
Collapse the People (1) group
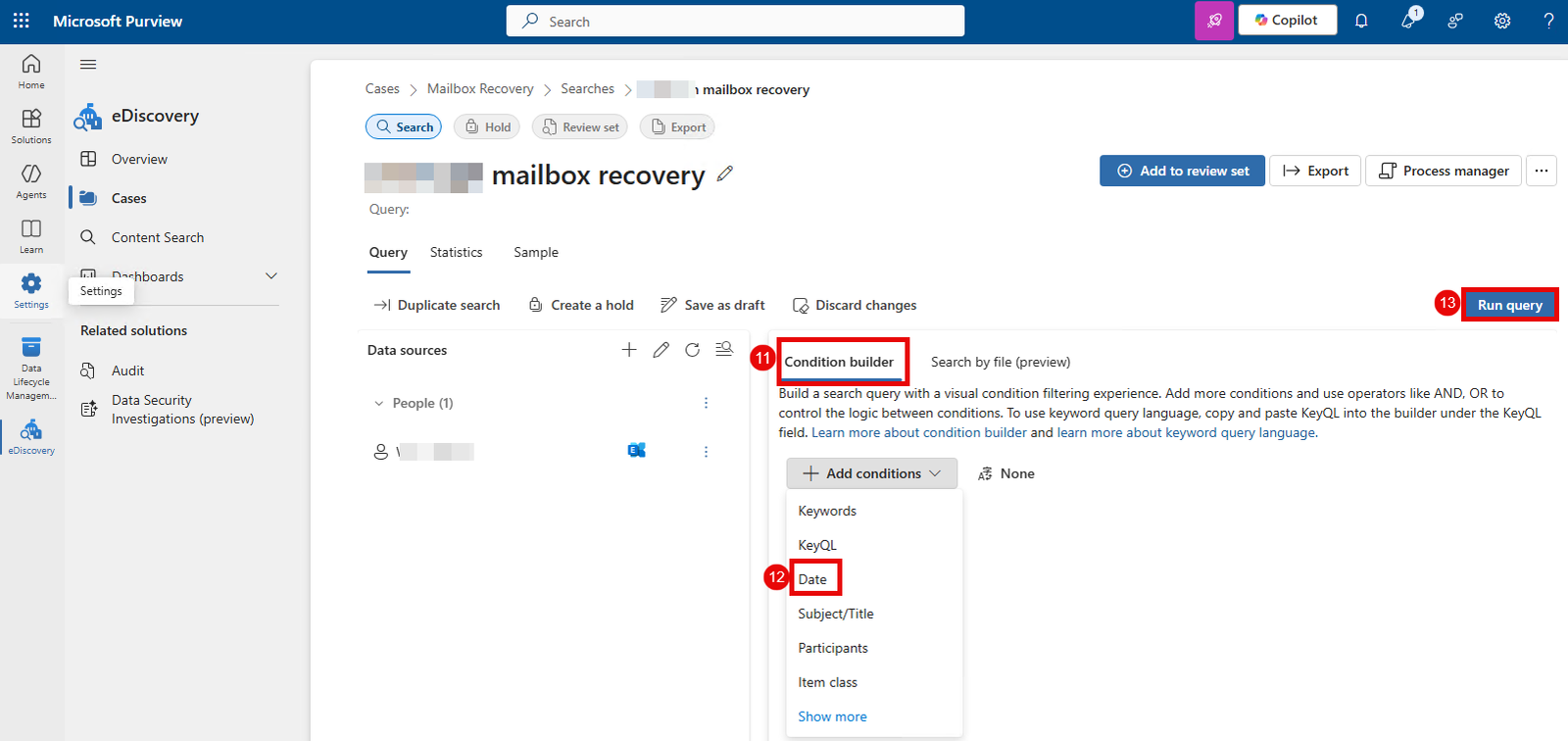pyautogui.click(x=379, y=403)
